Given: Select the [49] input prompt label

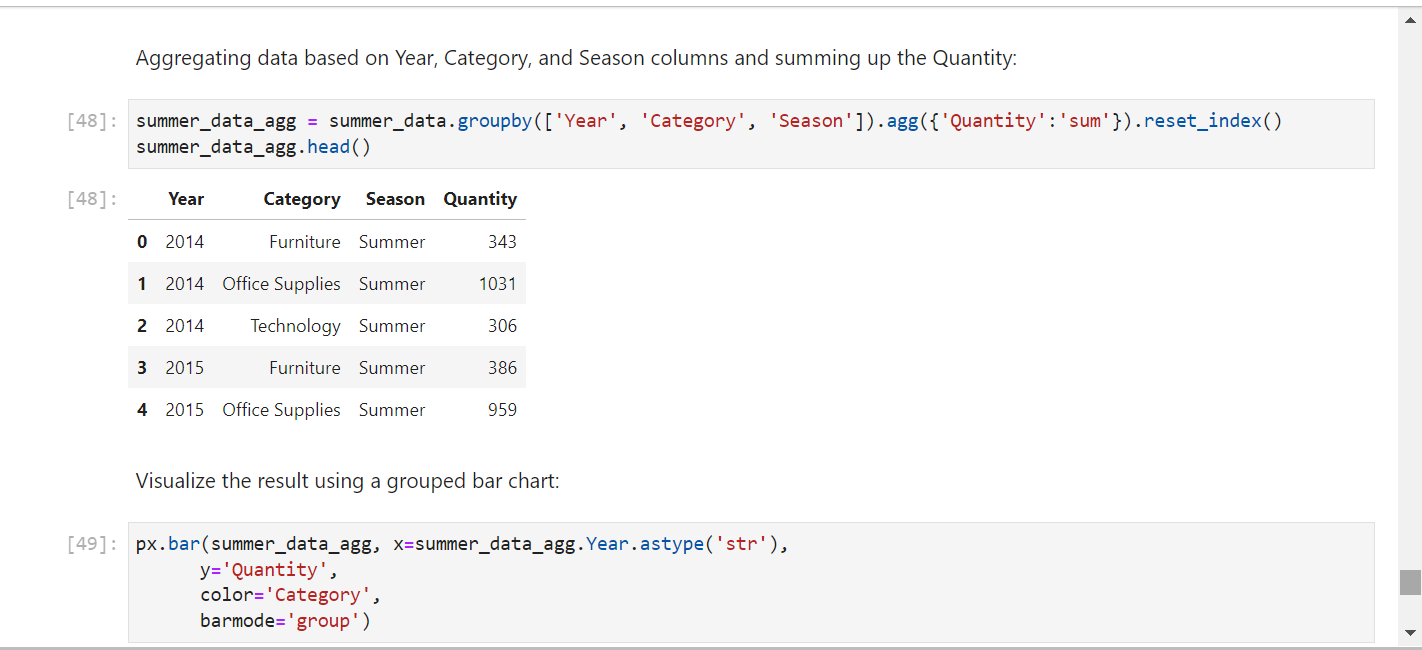Looking at the screenshot, I should pyautogui.click(x=92, y=545).
